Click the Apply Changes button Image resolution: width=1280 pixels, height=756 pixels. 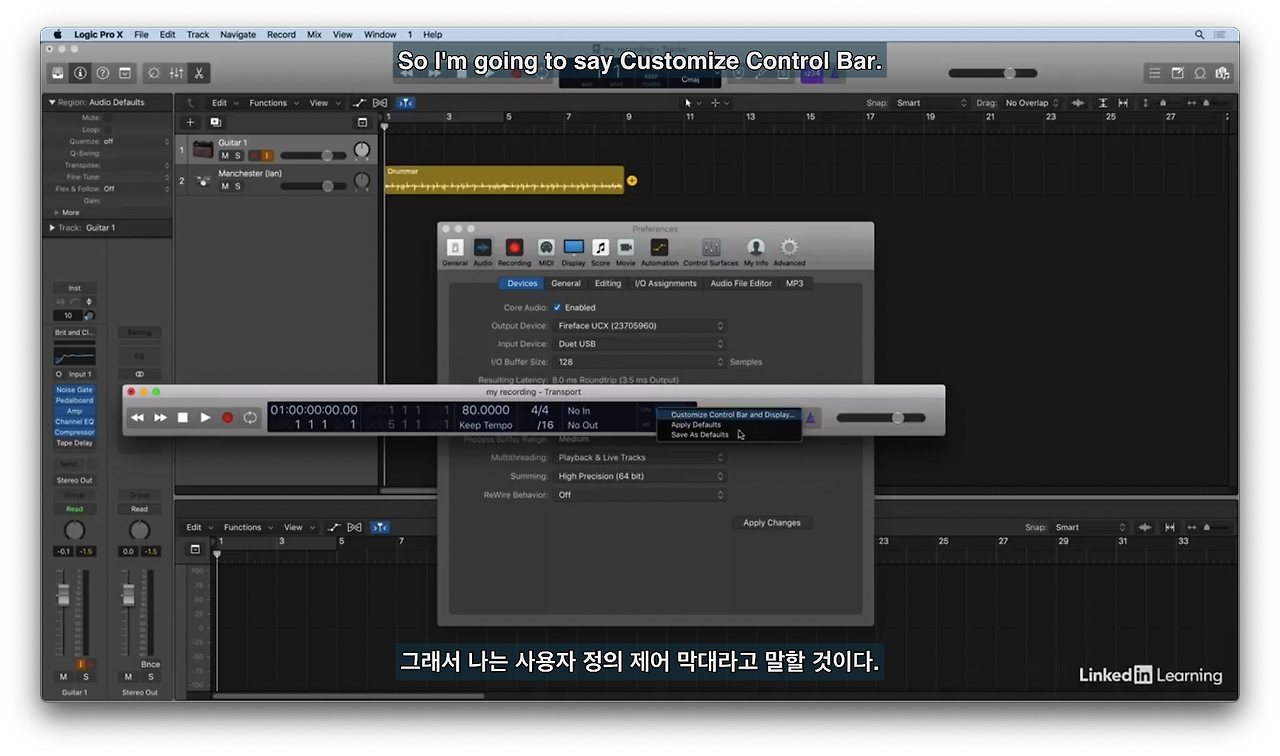[x=772, y=522]
